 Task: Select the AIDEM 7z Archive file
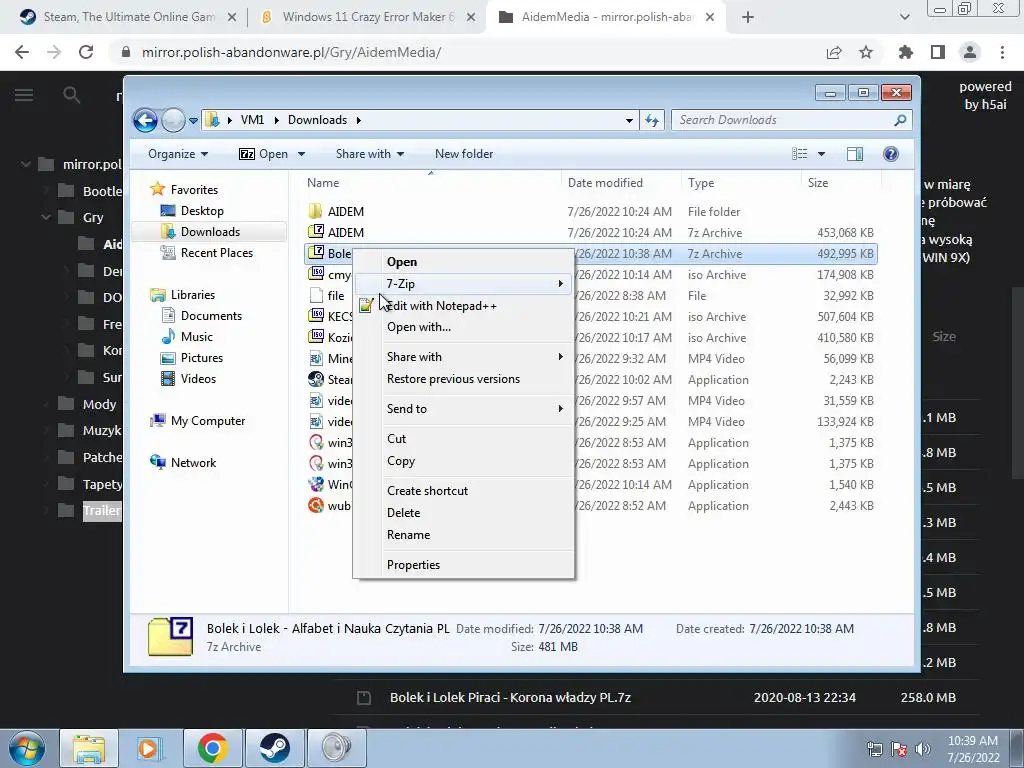590,232
